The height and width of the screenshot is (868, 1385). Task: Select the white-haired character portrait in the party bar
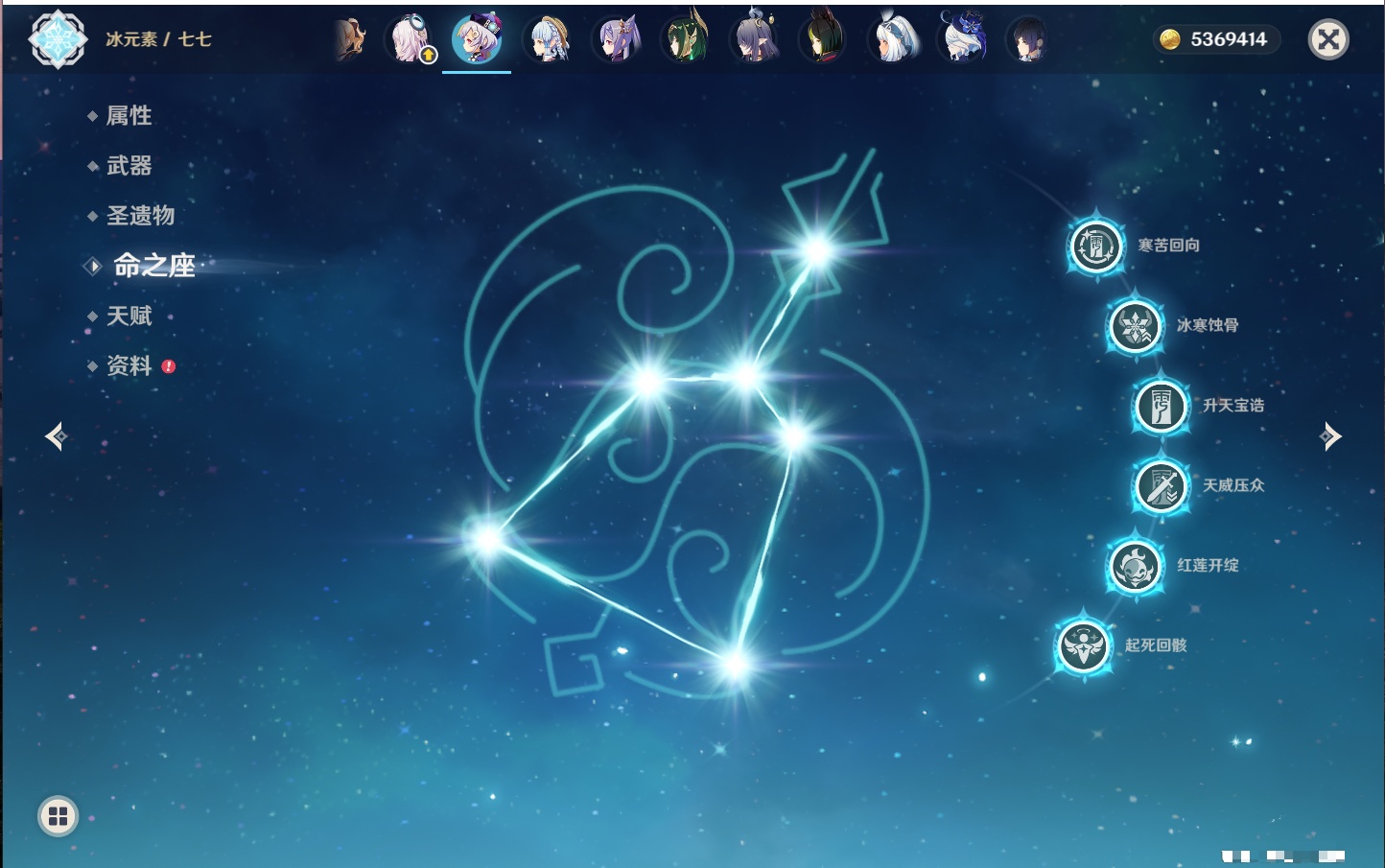pos(893,40)
